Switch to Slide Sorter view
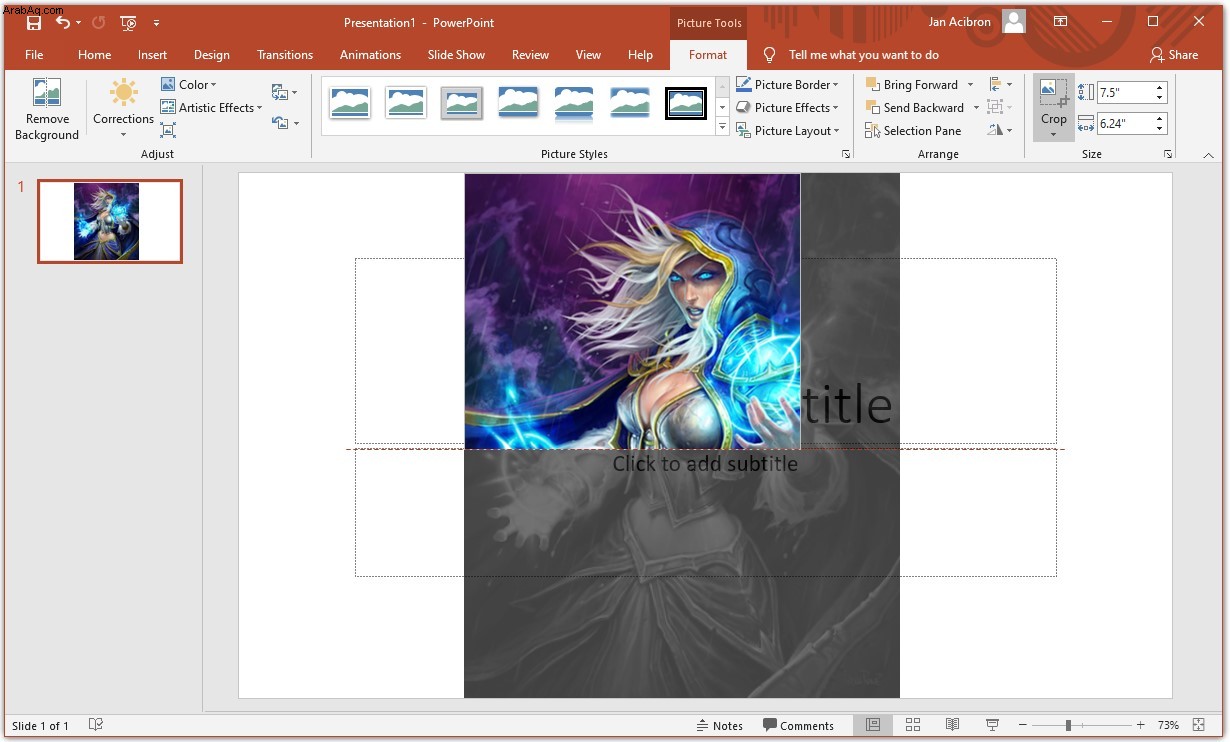Viewport: 1230px width, 742px height. pos(913,725)
